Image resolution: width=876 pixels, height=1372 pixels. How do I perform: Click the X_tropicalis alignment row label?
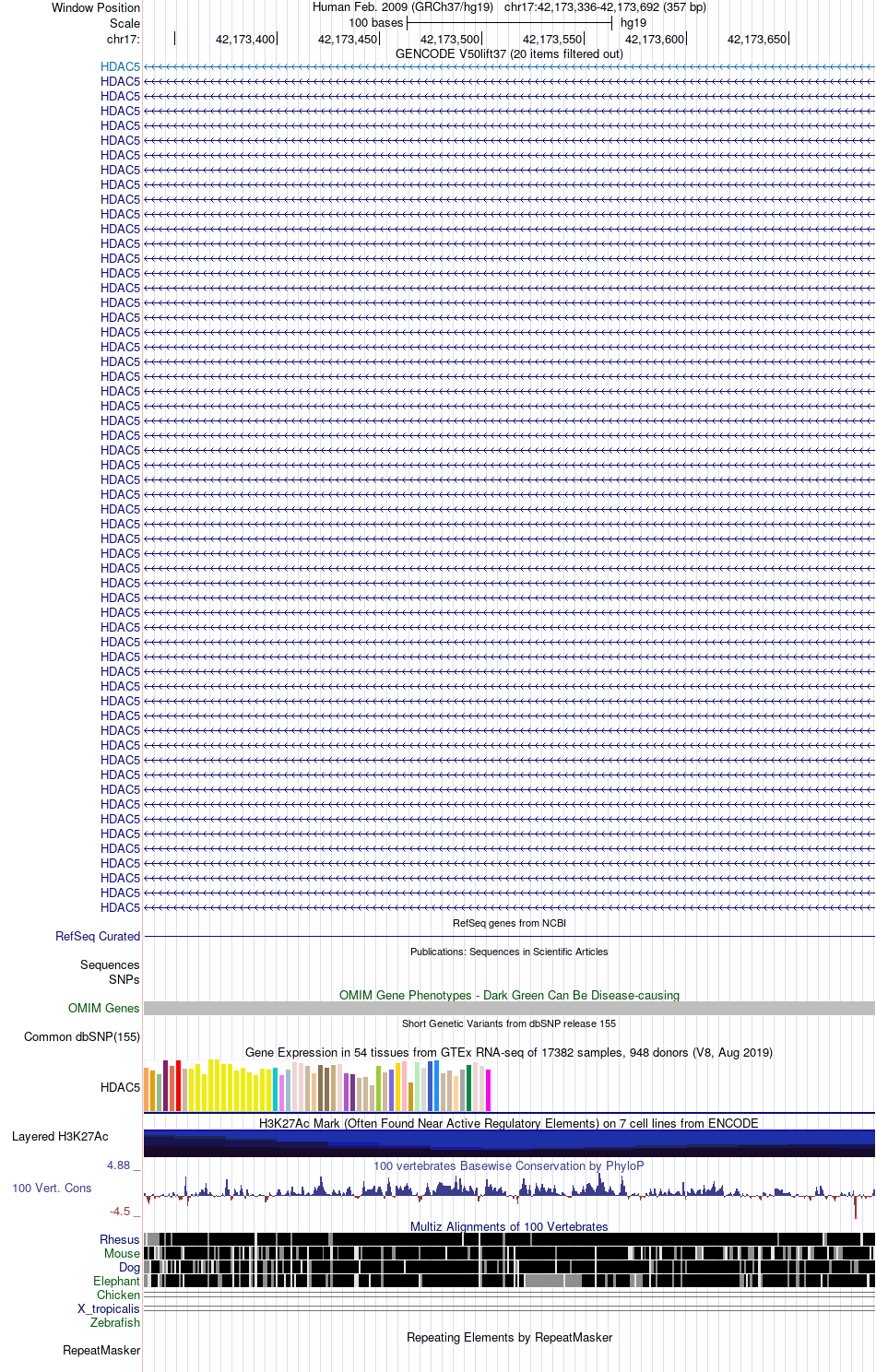(x=109, y=1308)
